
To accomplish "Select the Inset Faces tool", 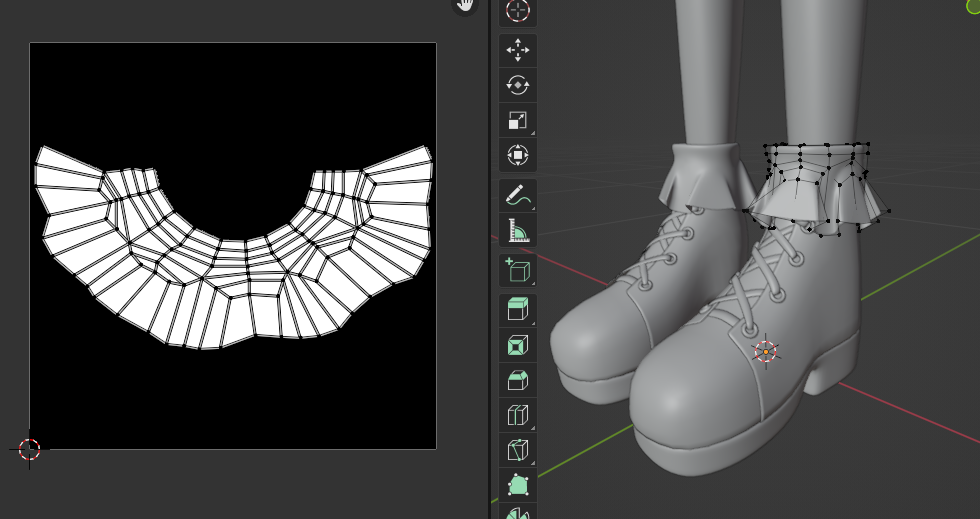I will pos(517,345).
